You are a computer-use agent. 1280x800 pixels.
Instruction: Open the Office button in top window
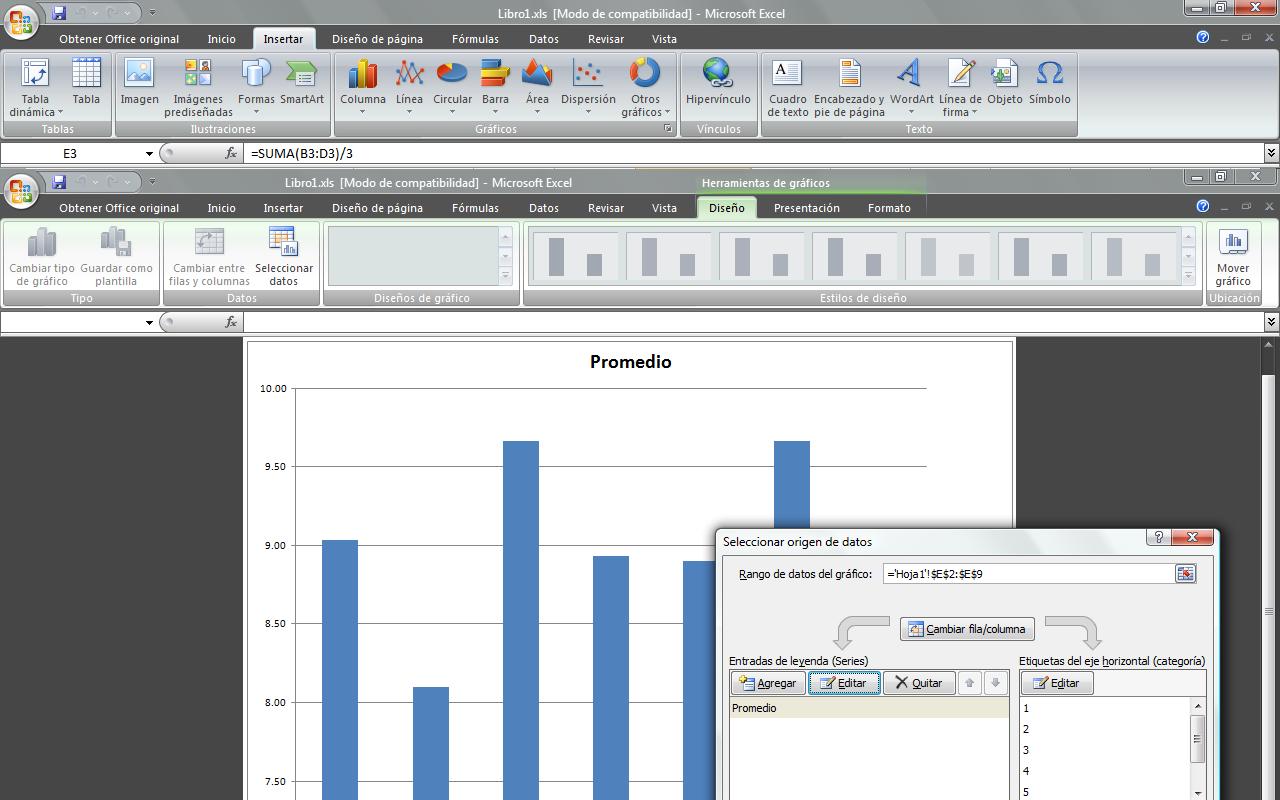click(x=21, y=20)
